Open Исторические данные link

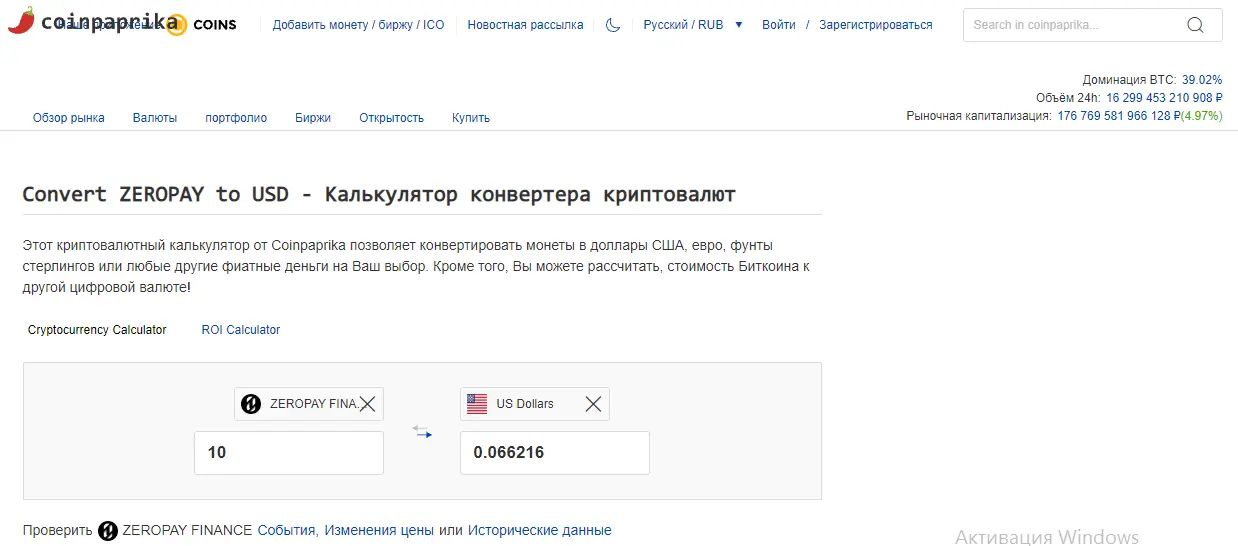tap(540, 531)
